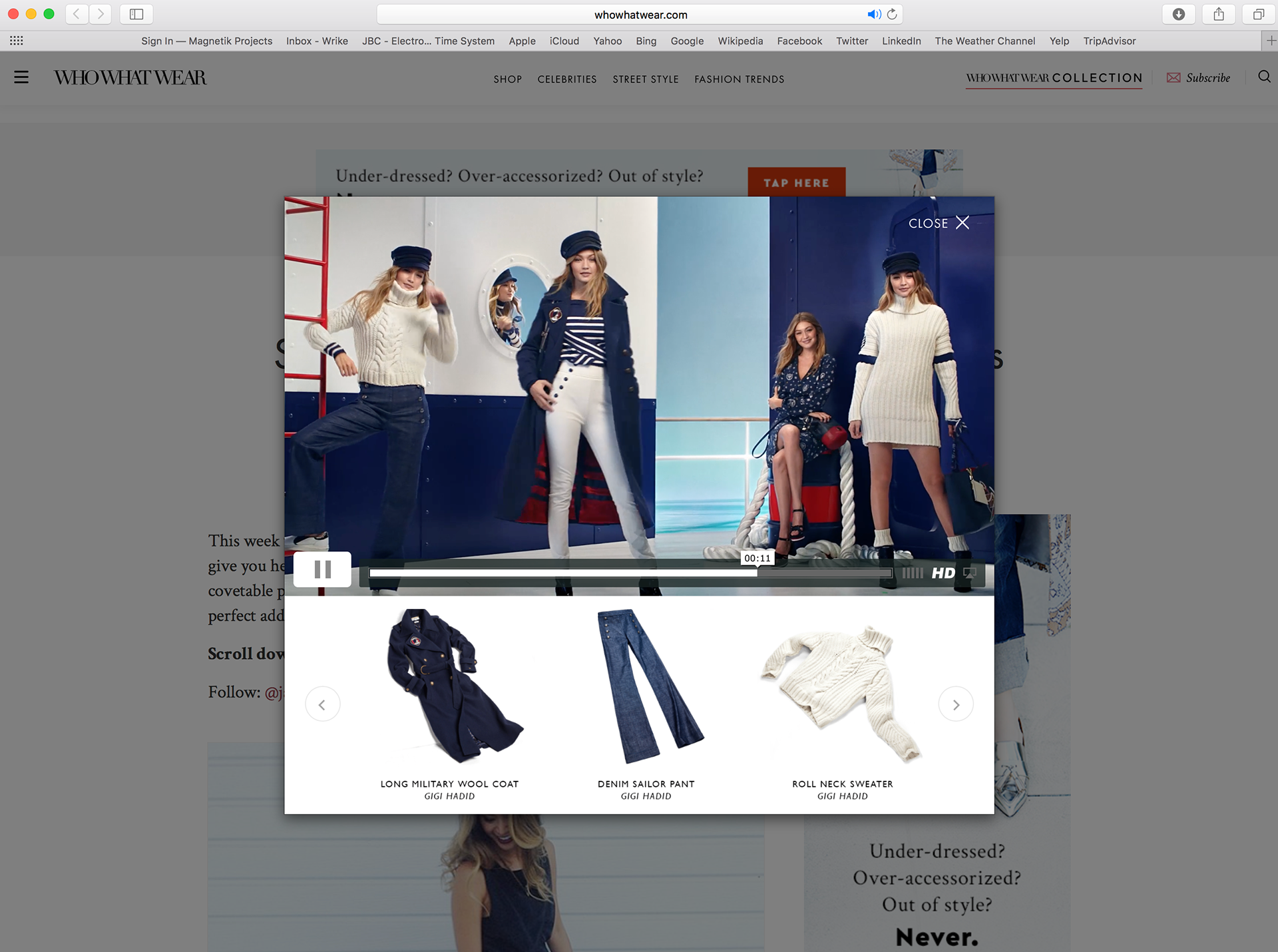Reload the whowhatwear.com page
This screenshot has height=952, width=1278.
pyautogui.click(x=892, y=14)
